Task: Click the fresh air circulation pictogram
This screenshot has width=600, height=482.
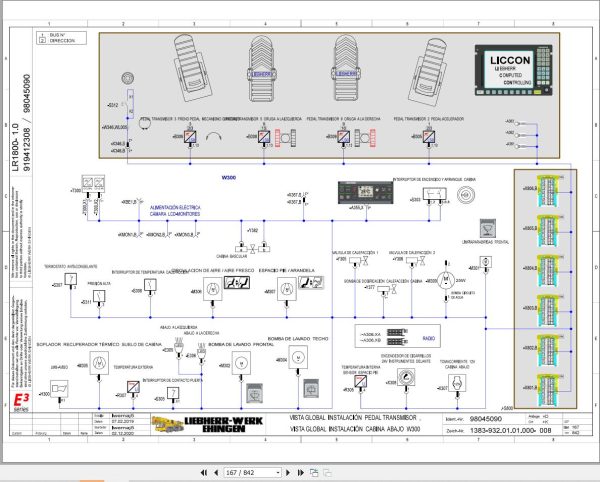Action: 237,283
